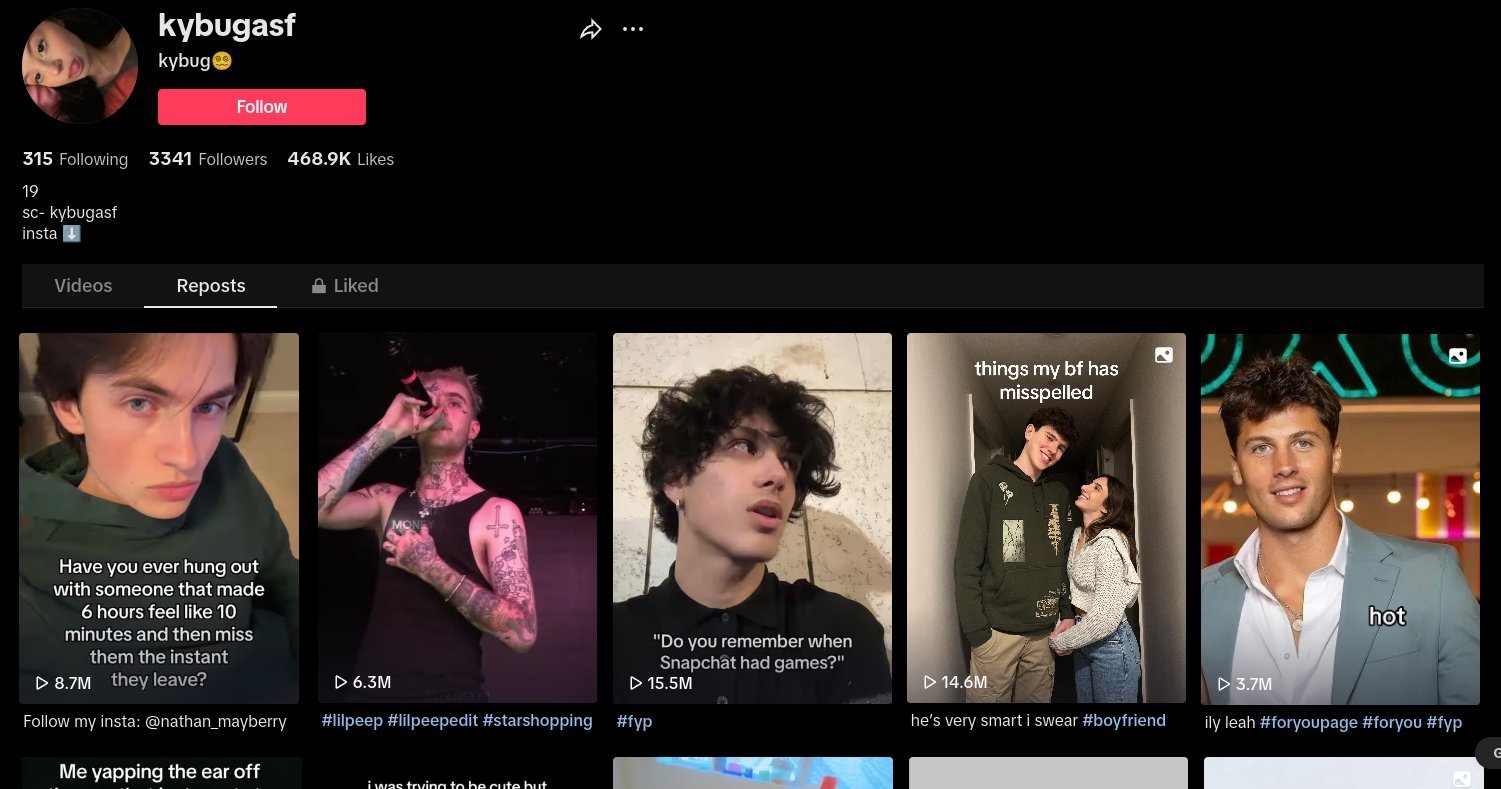Click the #lilpeepedit hashtag
The height and width of the screenshot is (789, 1501).
[x=433, y=720]
